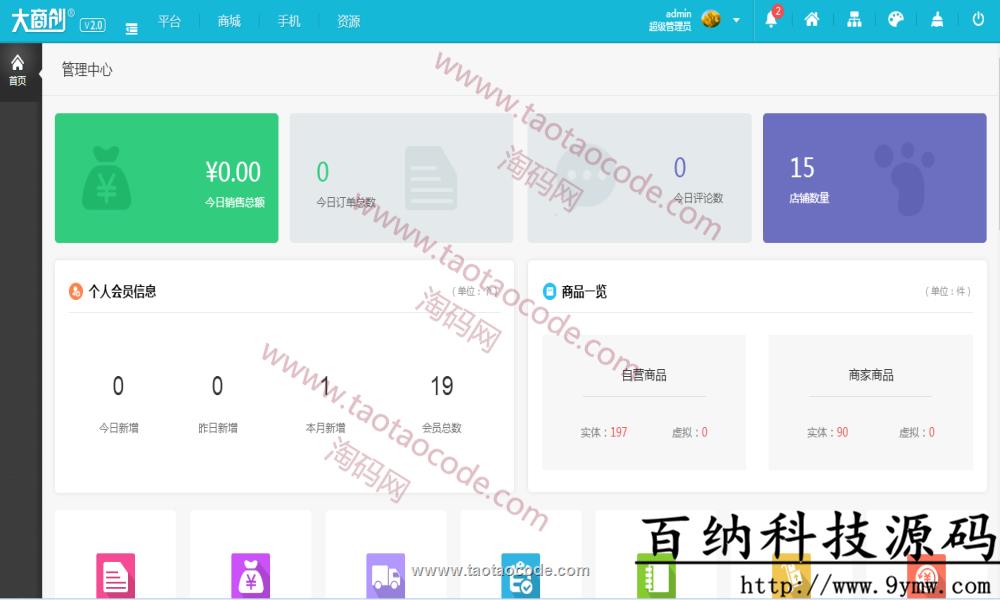Click the 大商创 V2.0 logo
Image resolution: width=1000 pixels, height=600 pixels.
click(55, 18)
